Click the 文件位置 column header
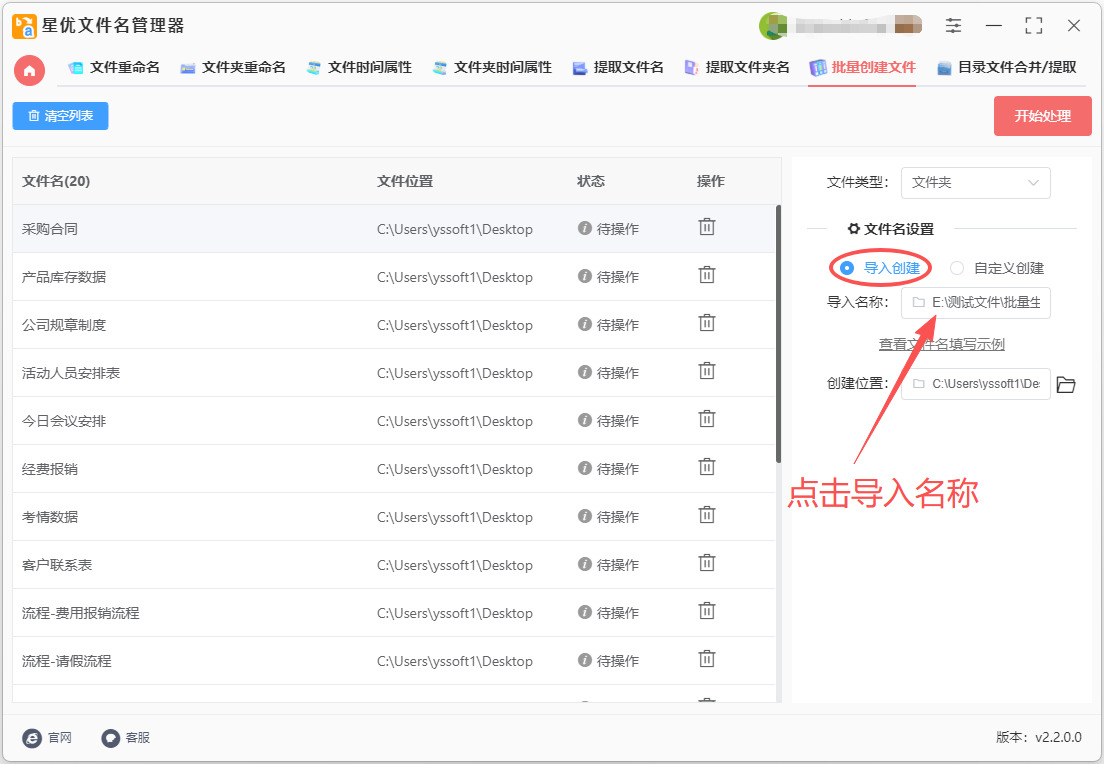 [405, 182]
